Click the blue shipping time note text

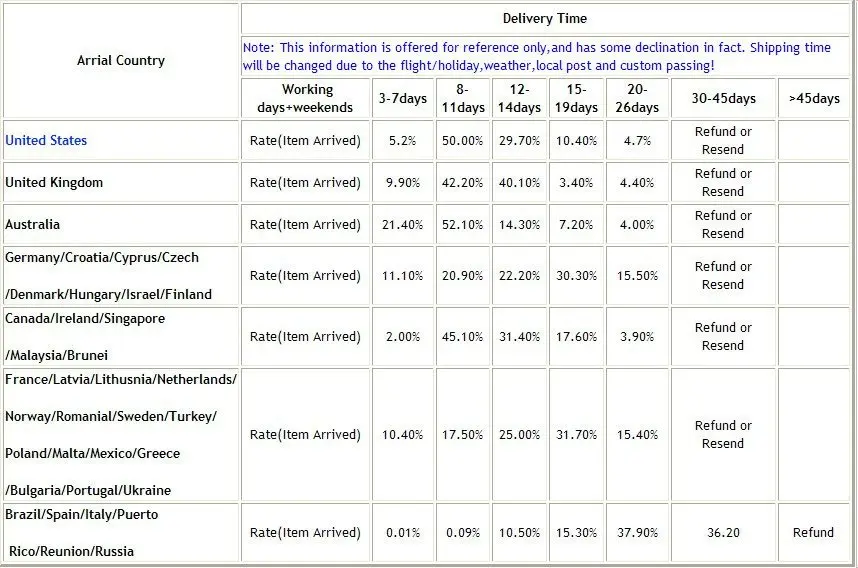click(x=536, y=56)
